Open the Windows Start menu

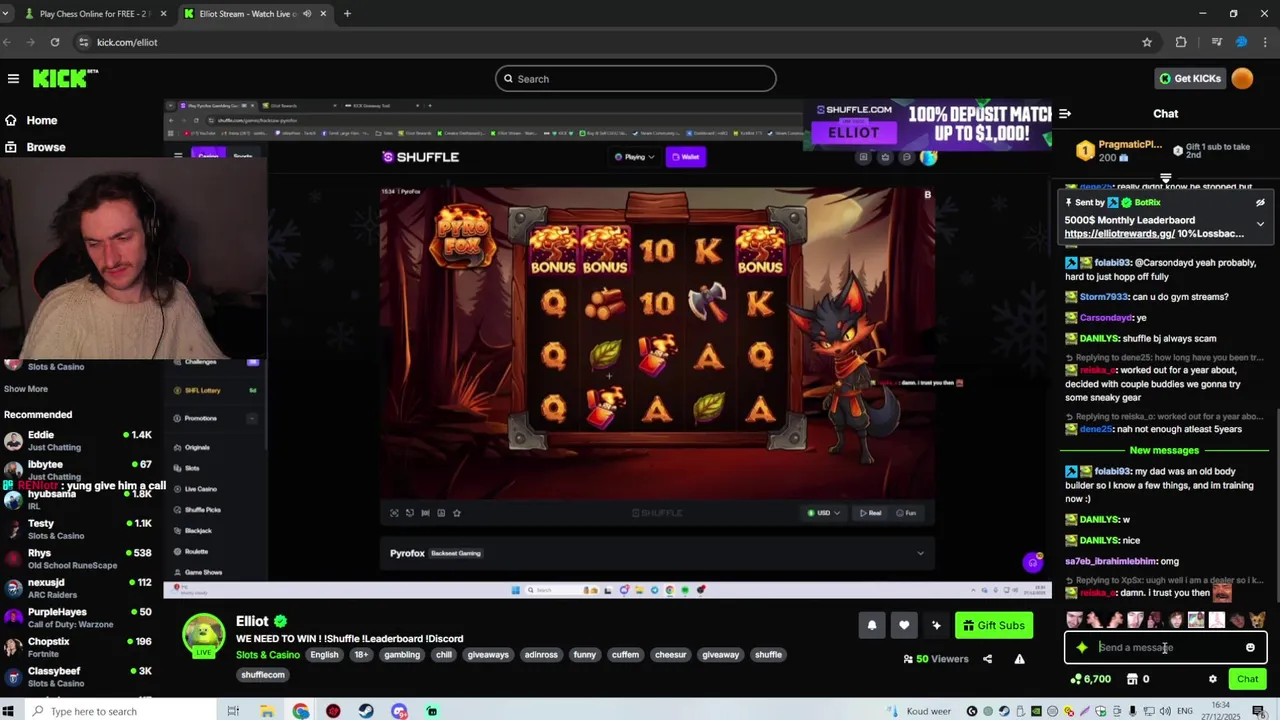pyautogui.click(x=10, y=711)
